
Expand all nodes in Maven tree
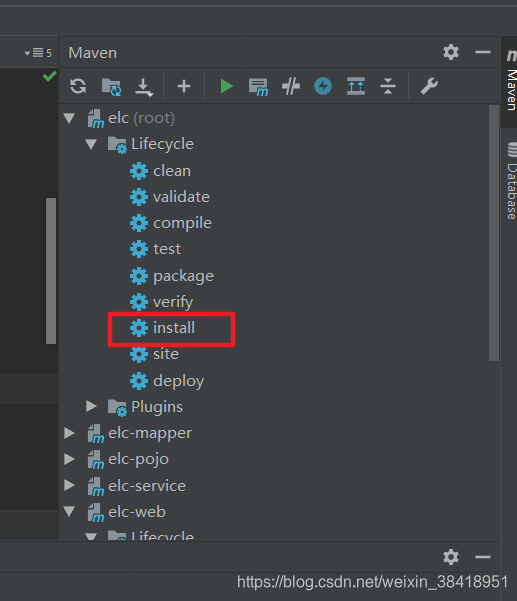356,85
